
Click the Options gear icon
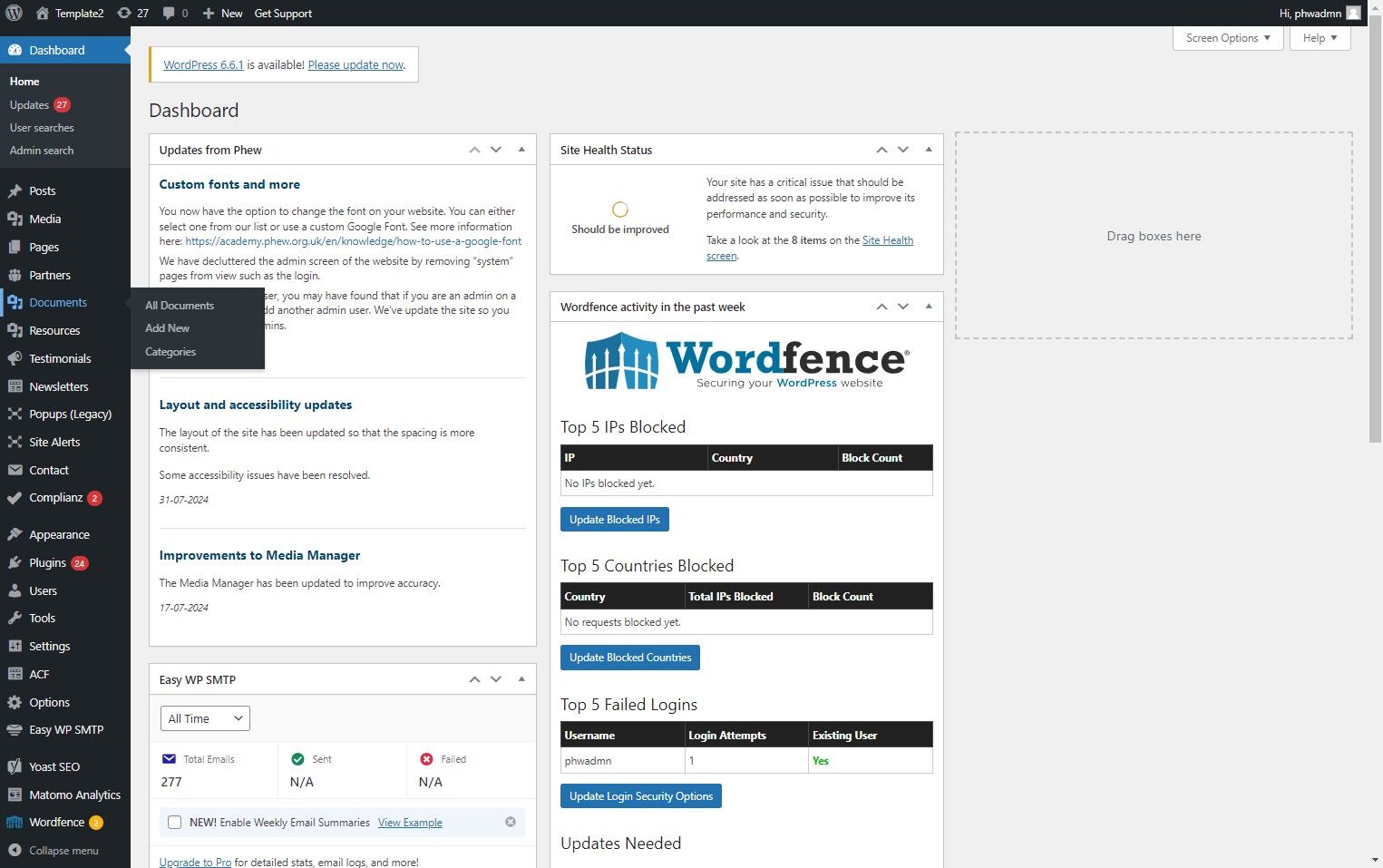[15, 702]
